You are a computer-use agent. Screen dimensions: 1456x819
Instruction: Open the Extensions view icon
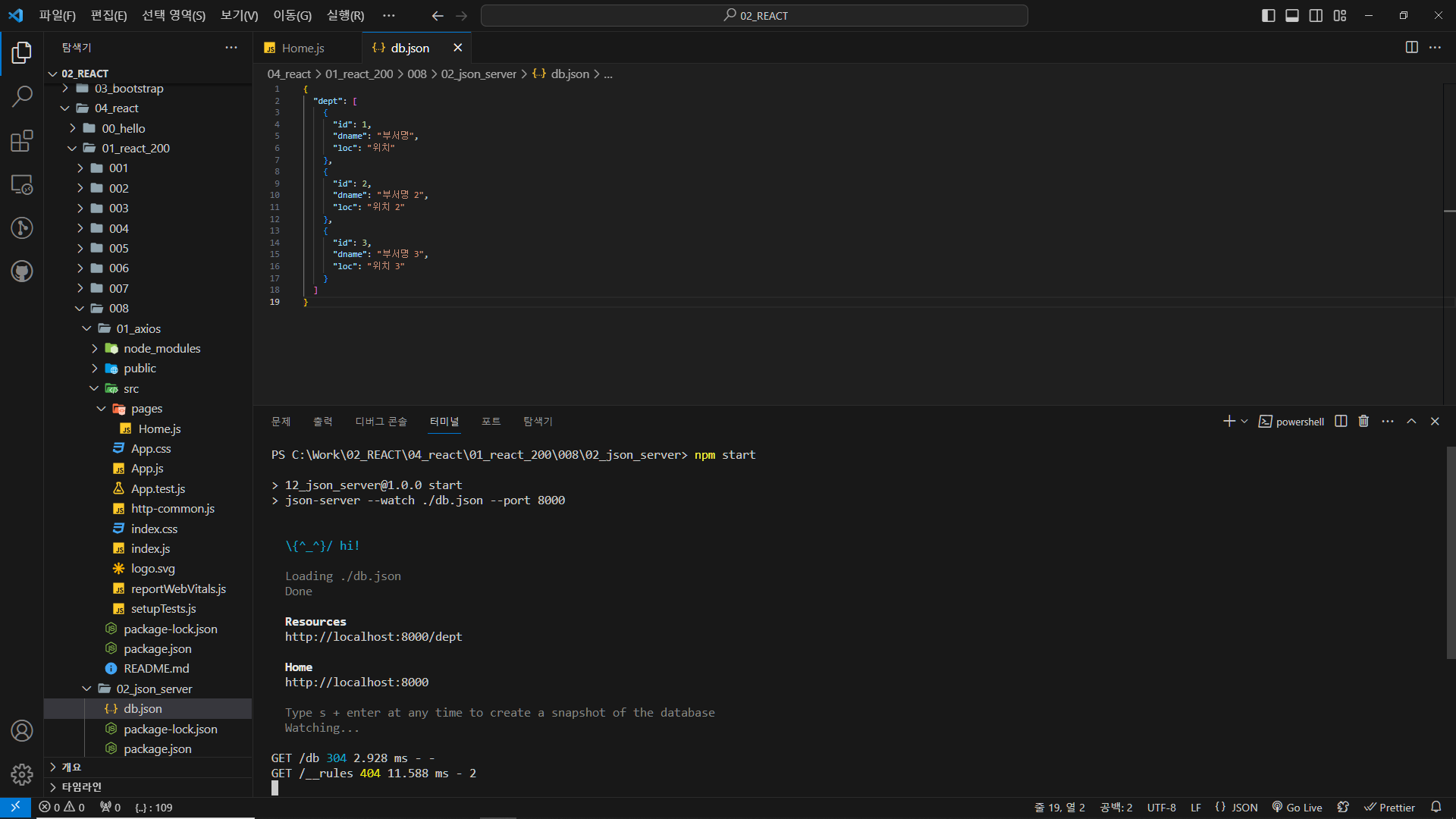(22, 141)
